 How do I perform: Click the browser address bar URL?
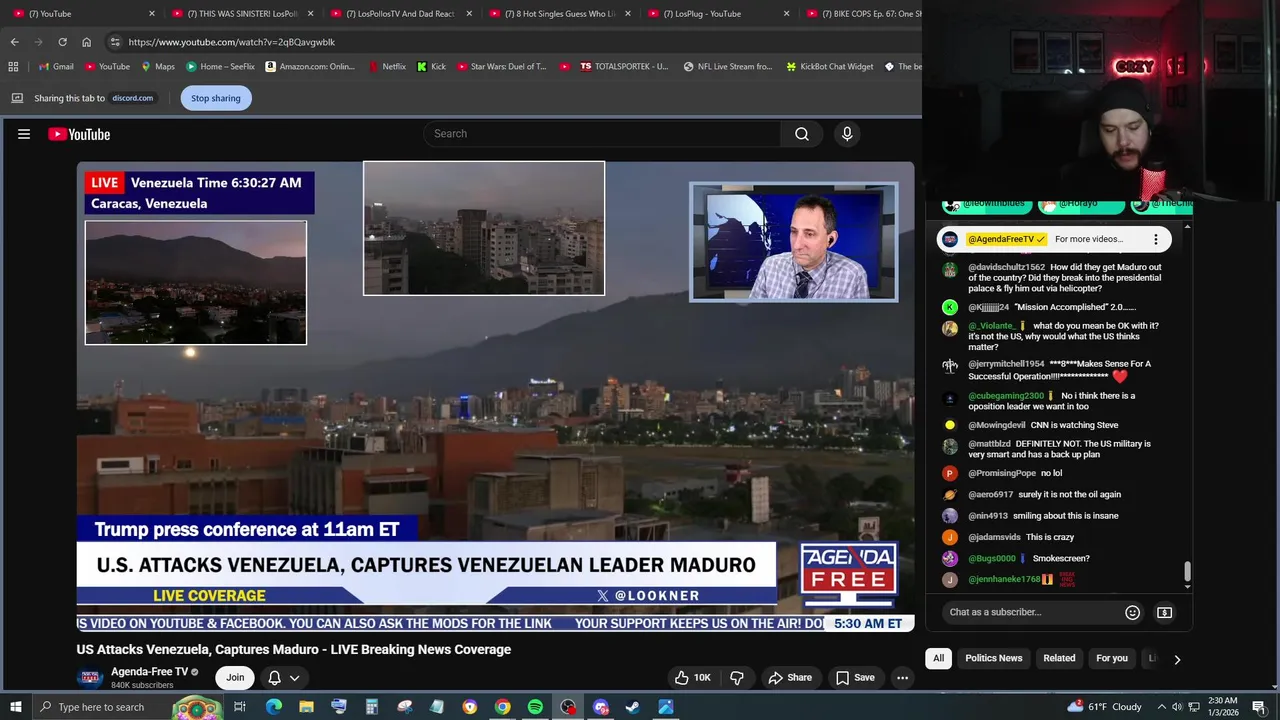[x=232, y=42]
